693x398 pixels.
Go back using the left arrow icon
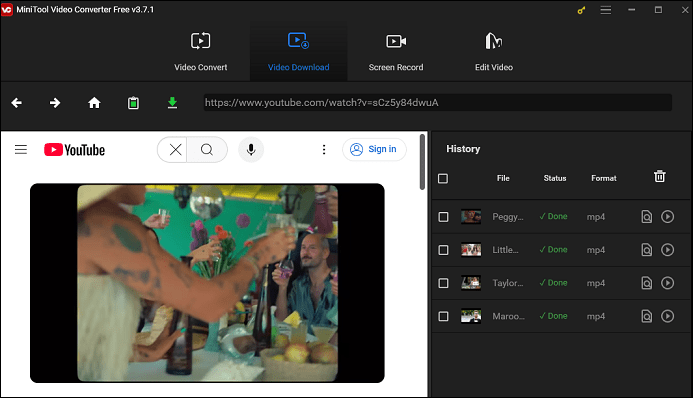tap(16, 103)
